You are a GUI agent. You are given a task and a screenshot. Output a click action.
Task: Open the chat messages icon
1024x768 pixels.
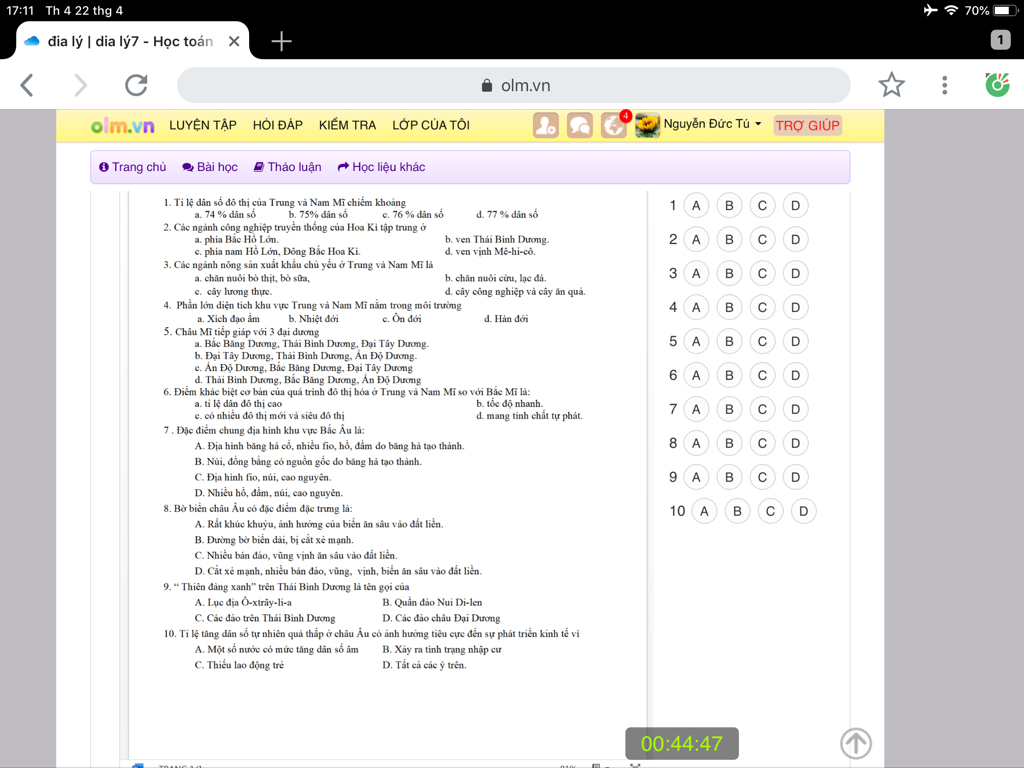(579, 125)
